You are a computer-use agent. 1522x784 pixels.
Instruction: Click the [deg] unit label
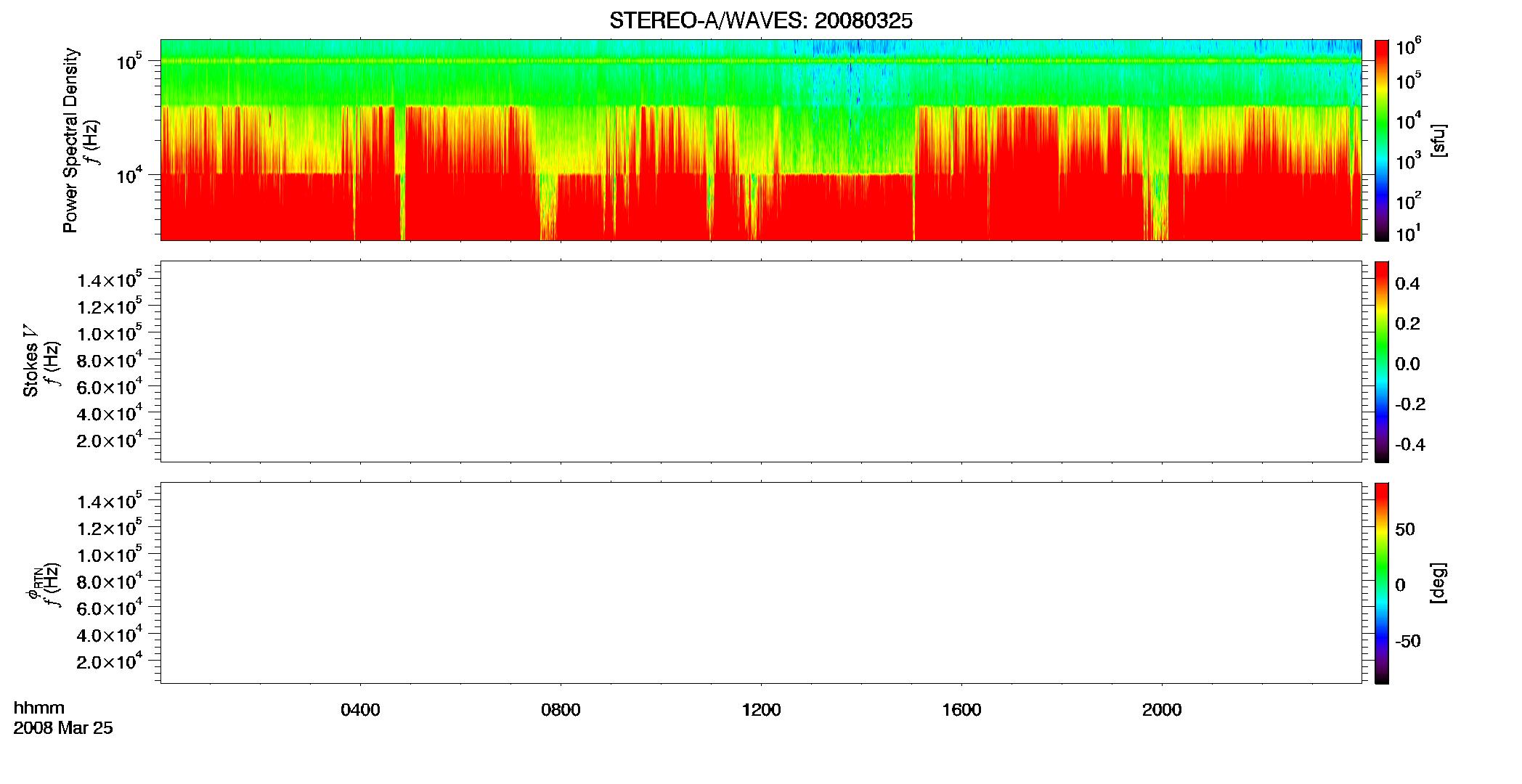pyautogui.click(x=1438, y=583)
